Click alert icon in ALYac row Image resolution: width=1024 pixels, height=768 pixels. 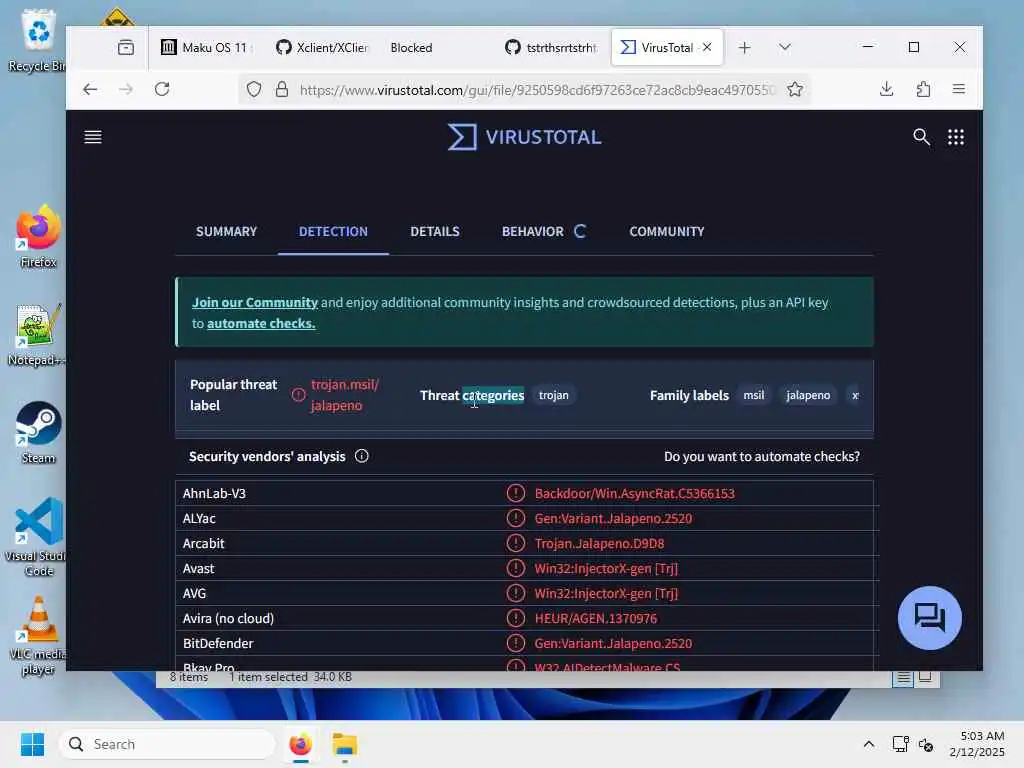(x=516, y=518)
